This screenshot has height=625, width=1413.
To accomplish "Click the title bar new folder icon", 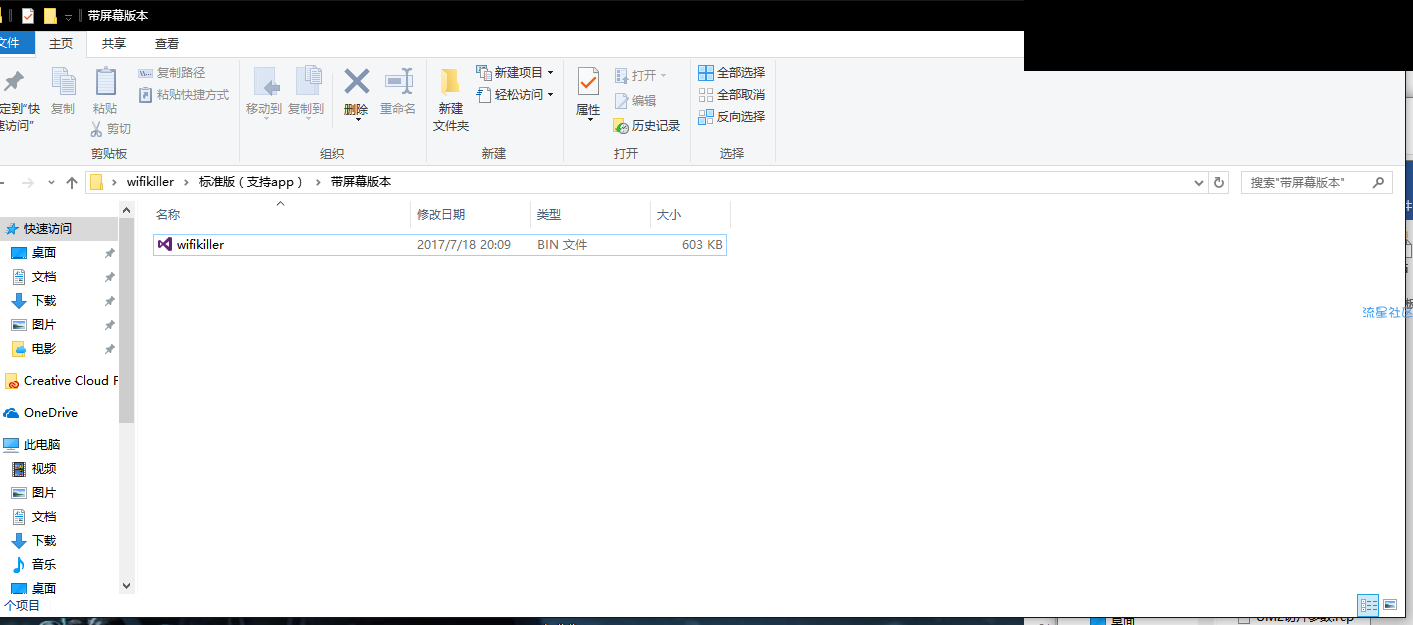I will pos(50,16).
